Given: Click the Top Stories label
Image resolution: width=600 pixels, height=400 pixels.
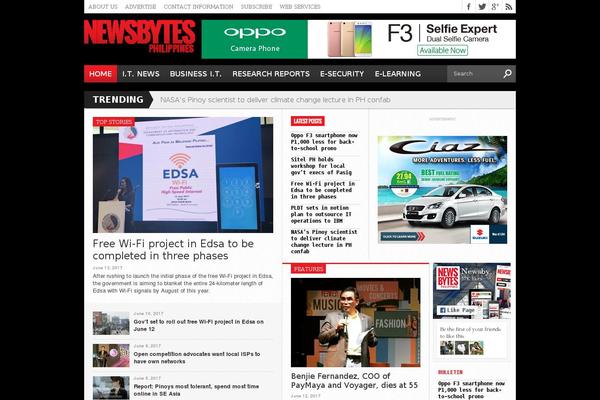Looking at the screenshot, I should (x=114, y=122).
